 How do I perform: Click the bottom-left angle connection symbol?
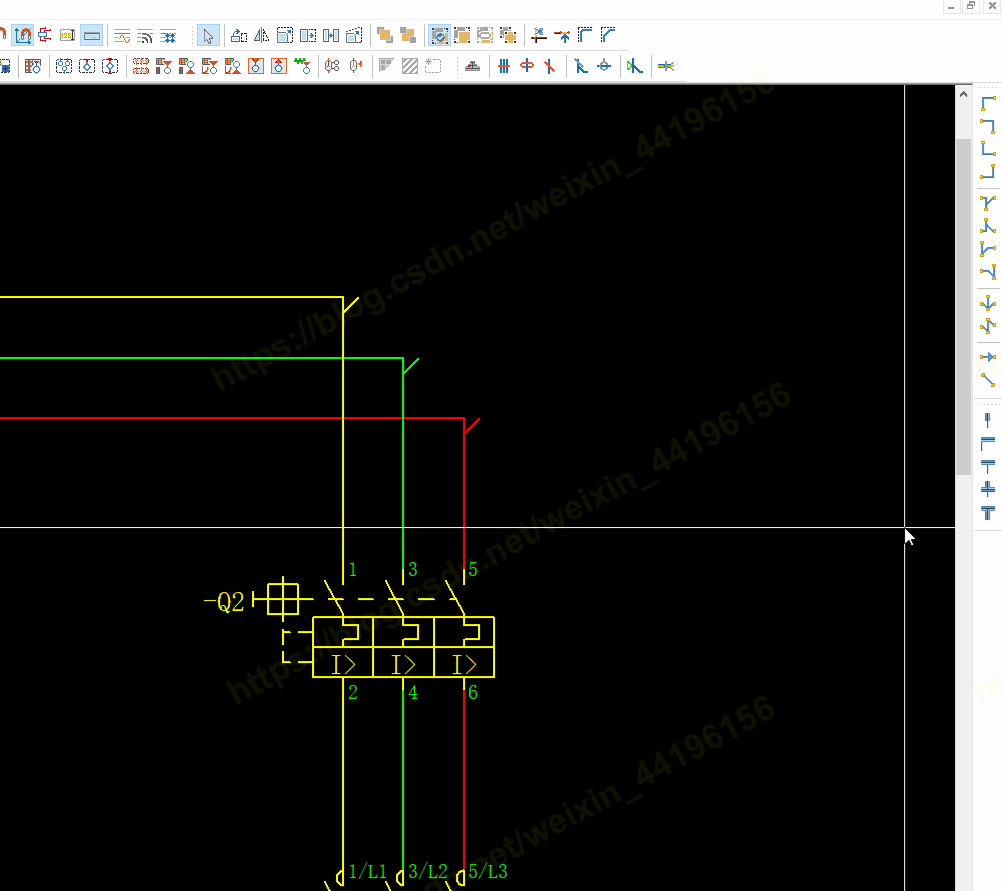988,149
